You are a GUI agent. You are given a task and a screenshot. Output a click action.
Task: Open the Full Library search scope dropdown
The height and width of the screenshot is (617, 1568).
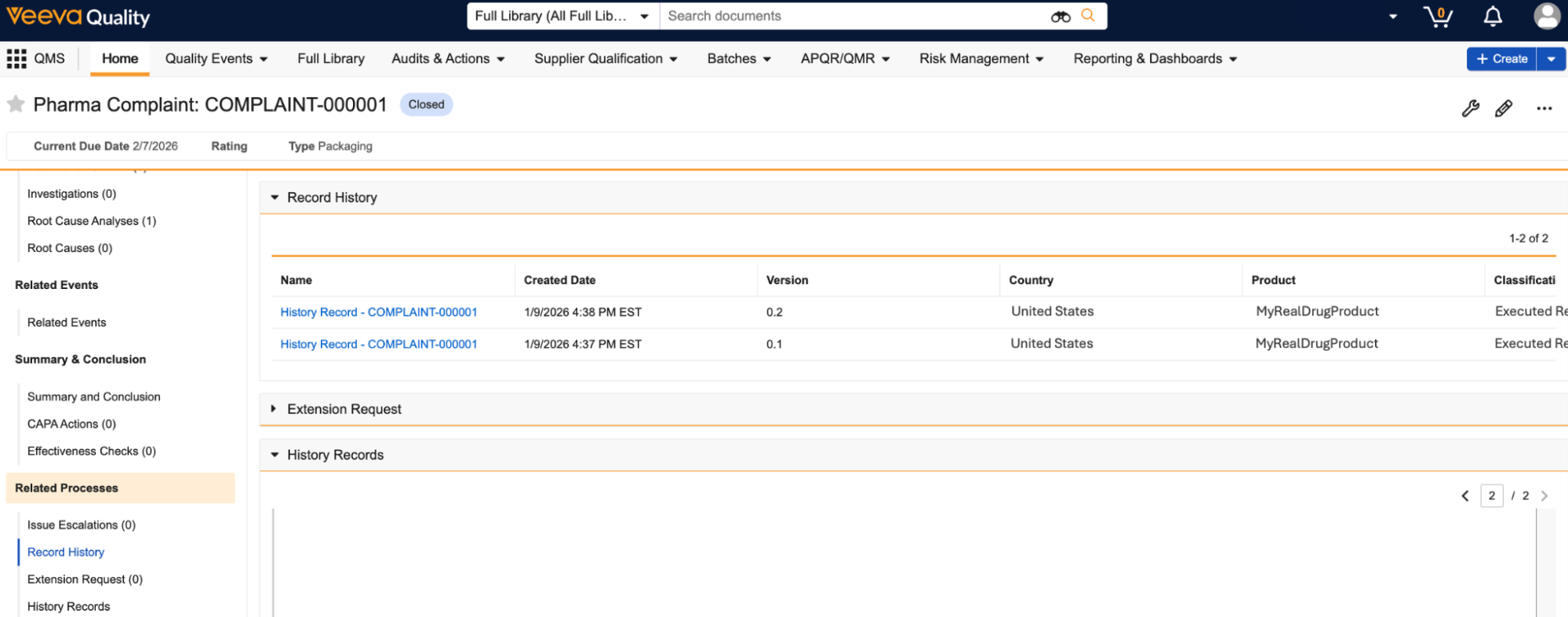(x=562, y=16)
